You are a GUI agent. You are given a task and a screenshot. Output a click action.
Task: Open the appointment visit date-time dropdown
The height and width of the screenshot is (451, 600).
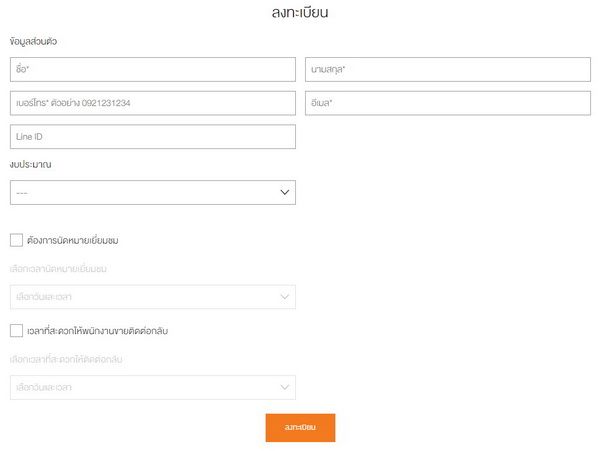click(152, 297)
